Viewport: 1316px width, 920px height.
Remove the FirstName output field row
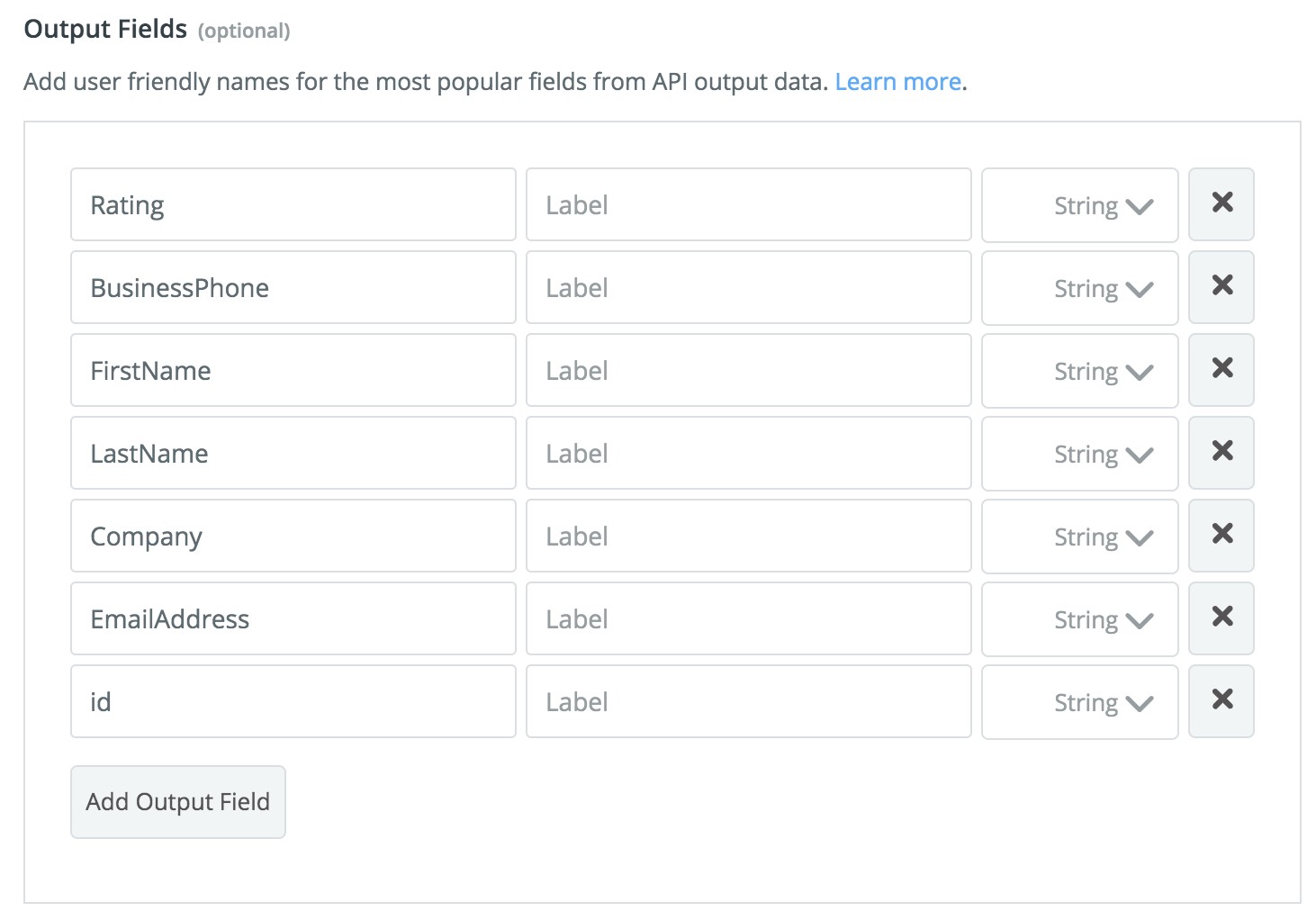(x=1221, y=370)
